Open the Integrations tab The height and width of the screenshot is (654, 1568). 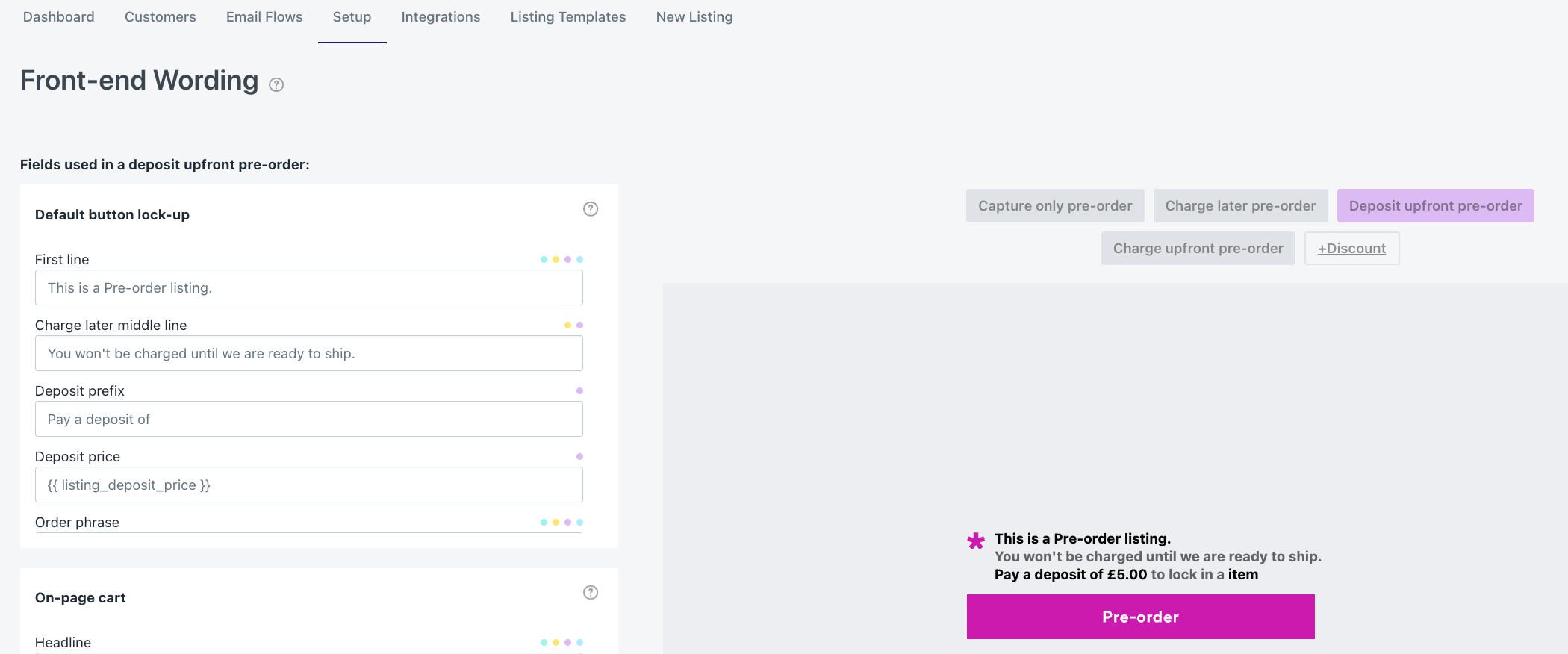441,17
